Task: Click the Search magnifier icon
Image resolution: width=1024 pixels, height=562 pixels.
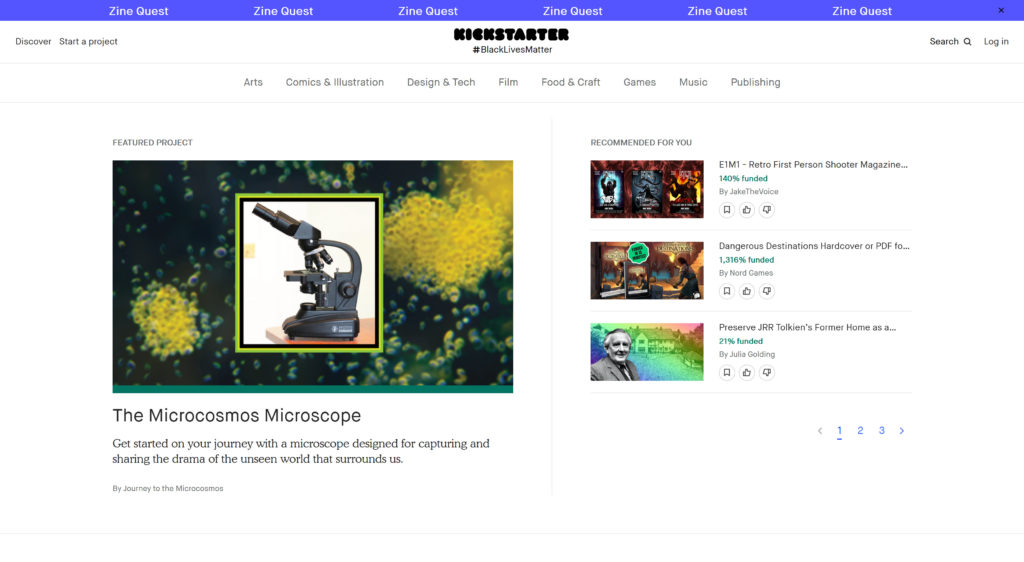Action: click(967, 42)
